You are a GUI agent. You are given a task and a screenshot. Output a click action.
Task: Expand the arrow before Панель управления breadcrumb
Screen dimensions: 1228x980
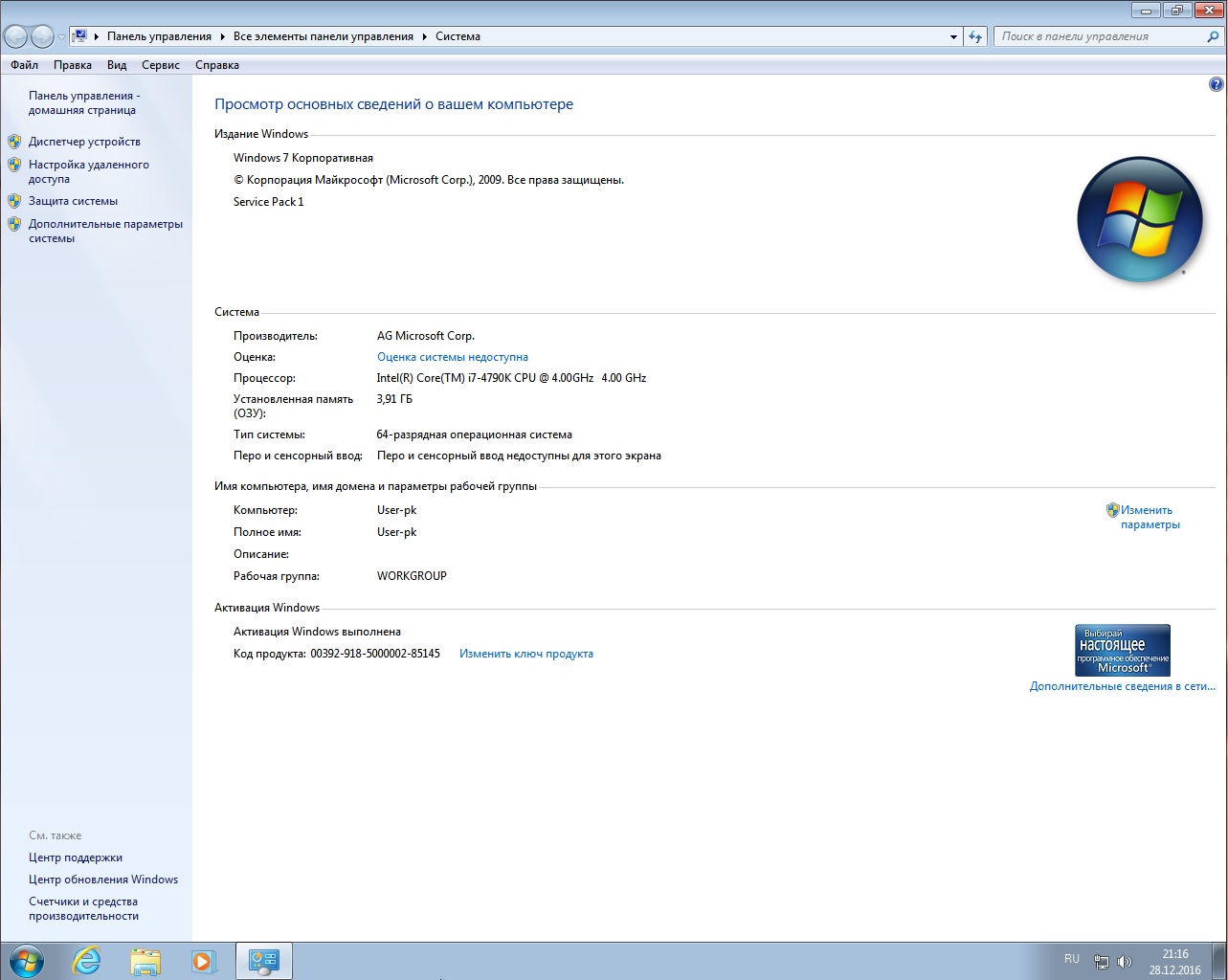coord(96,36)
